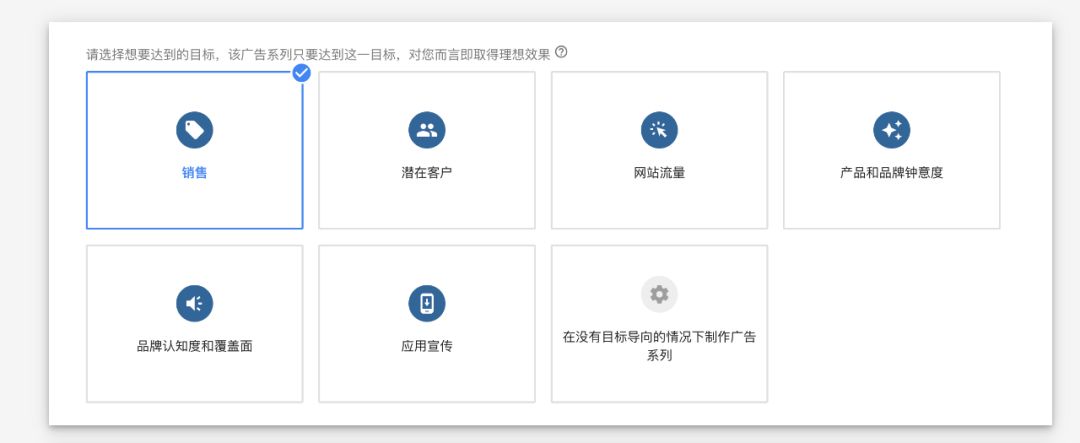The image size is (1080, 443).
Task: Select the 潜在客户 label
Action: tap(426, 173)
